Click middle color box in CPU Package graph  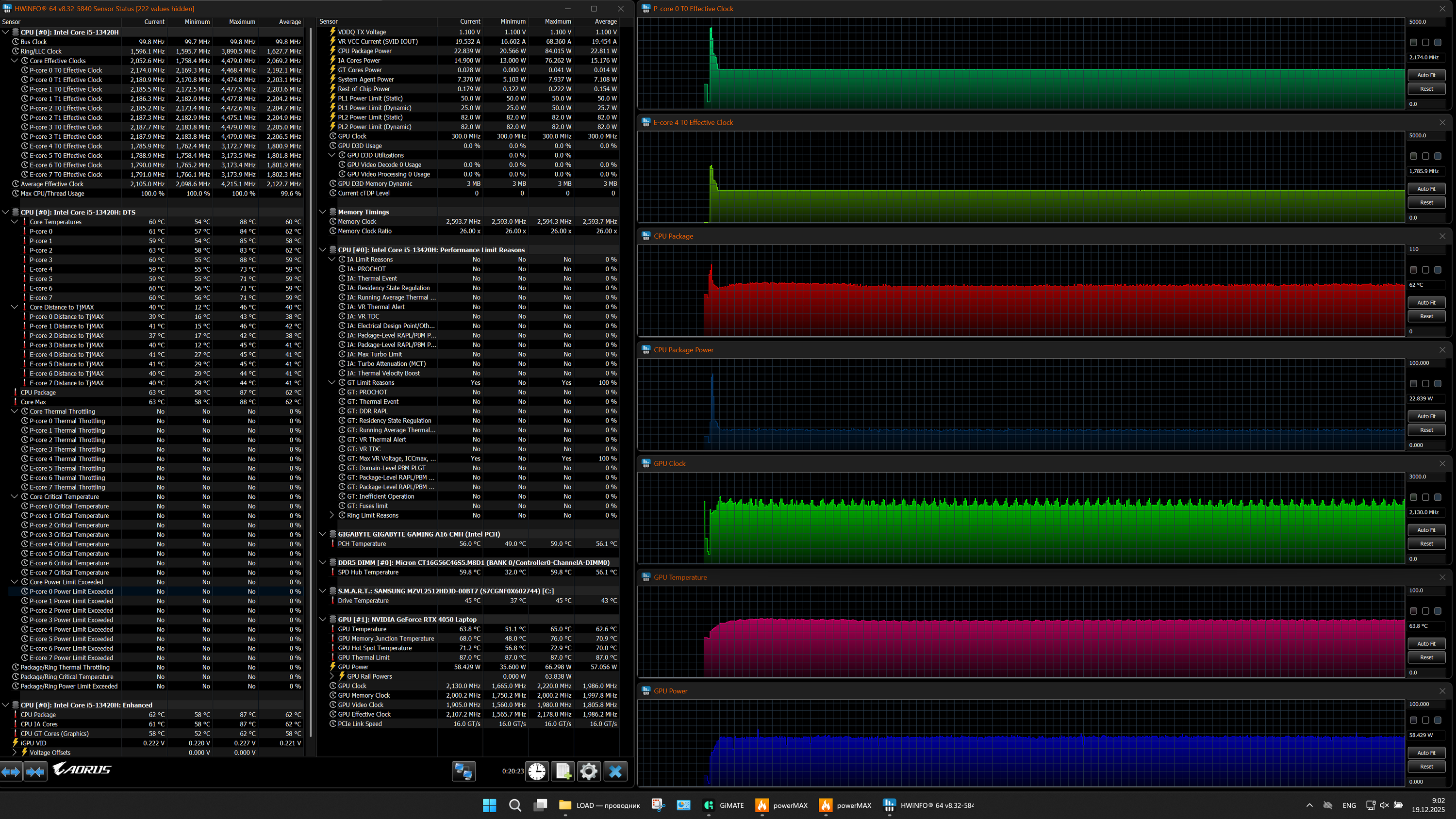[1425, 270]
